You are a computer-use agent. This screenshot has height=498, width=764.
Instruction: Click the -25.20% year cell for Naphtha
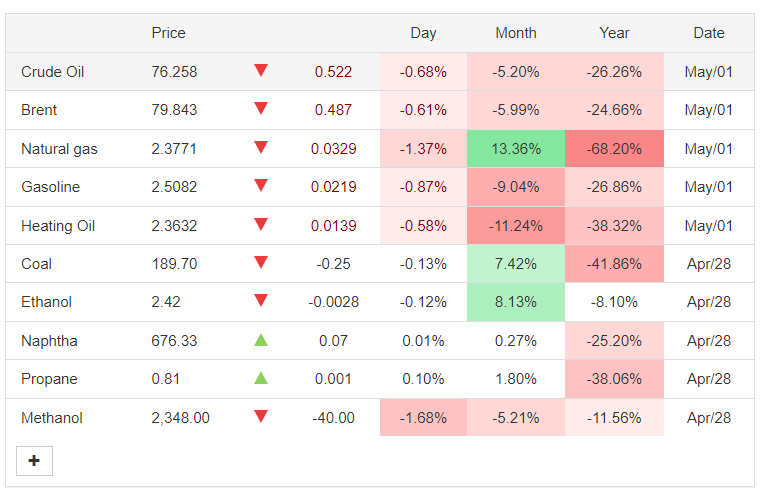pos(614,341)
